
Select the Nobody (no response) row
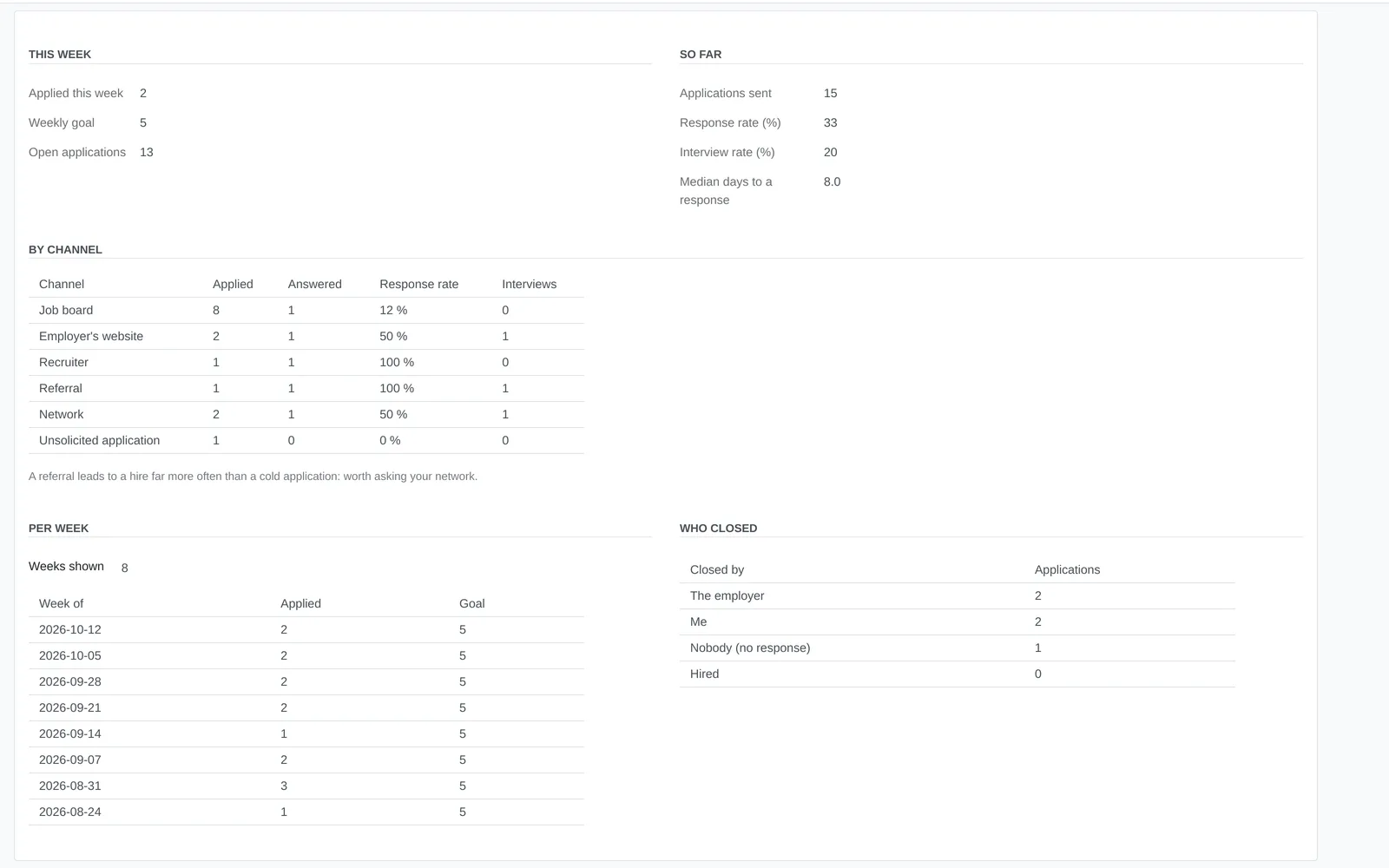tap(958, 648)
